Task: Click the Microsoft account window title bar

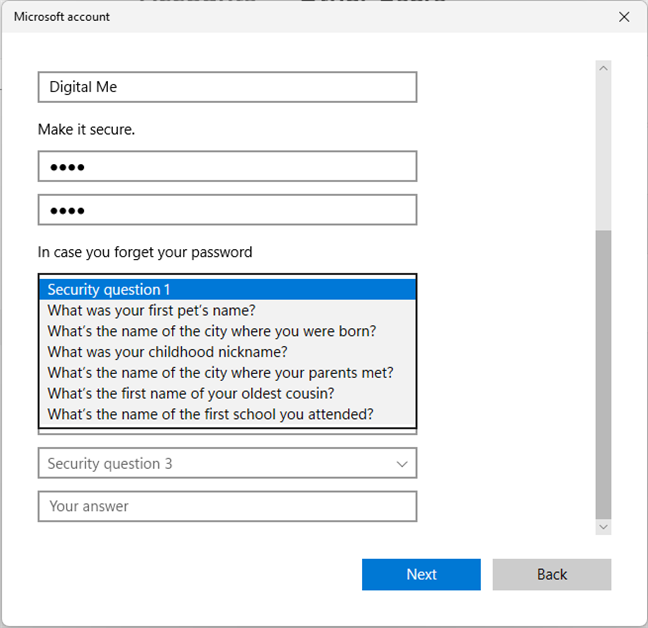Action: click(x=300, y=17)
